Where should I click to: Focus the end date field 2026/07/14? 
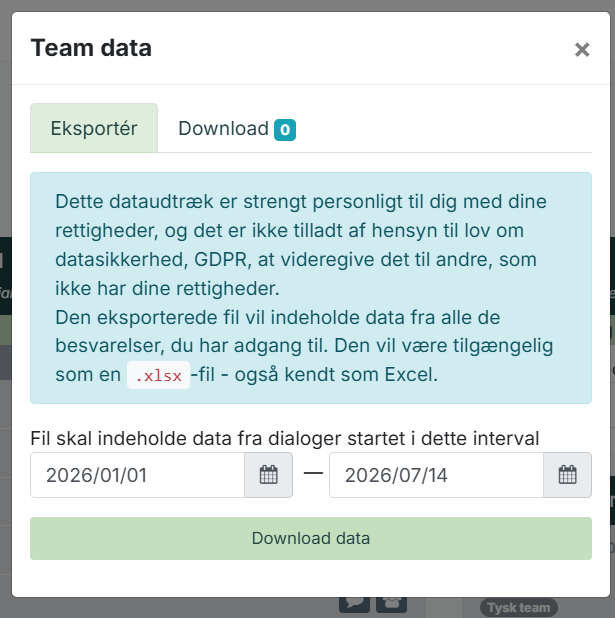tap(436, 475)
